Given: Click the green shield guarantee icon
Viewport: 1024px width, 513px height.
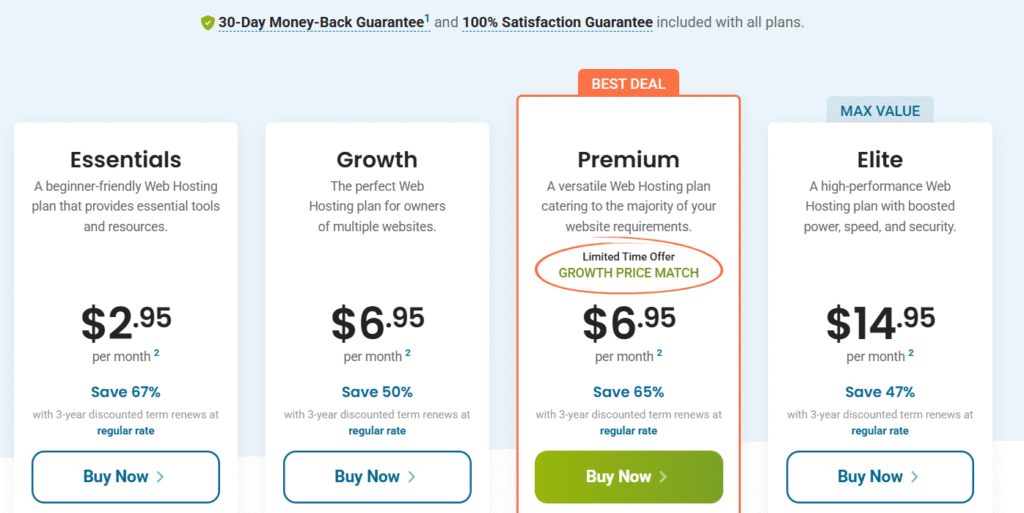Looking at the screenshot, I should tap(208, 23).
